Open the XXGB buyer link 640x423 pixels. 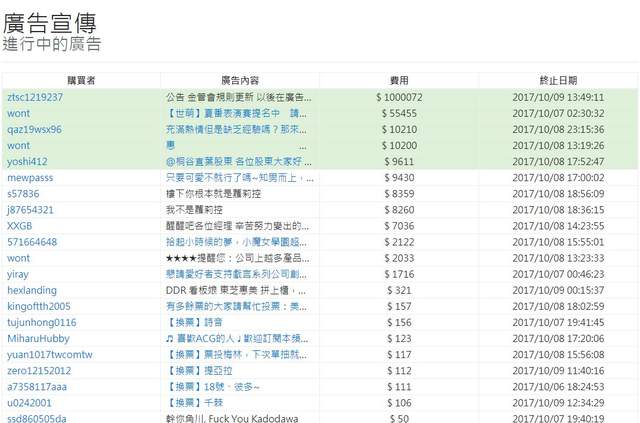[x=20, y=226]
